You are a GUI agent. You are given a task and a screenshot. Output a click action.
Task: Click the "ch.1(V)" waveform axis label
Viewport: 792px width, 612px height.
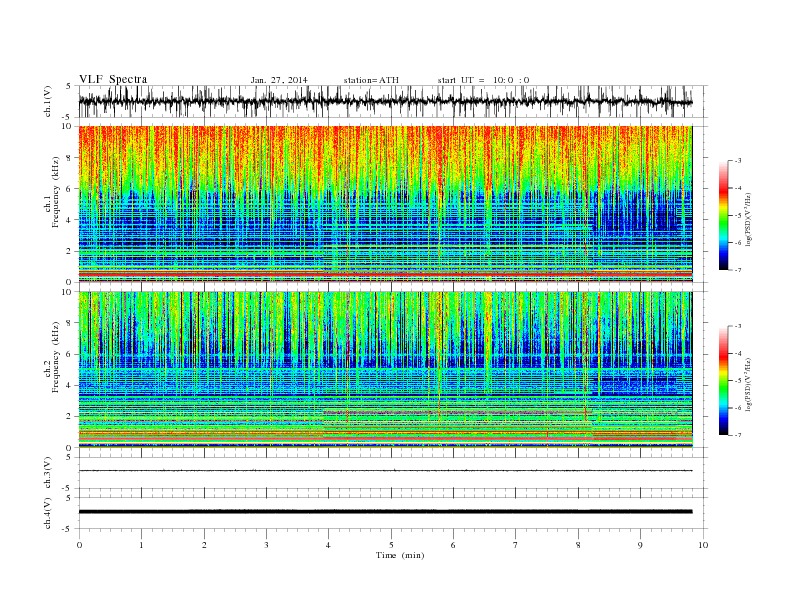[x=48, y=101]
